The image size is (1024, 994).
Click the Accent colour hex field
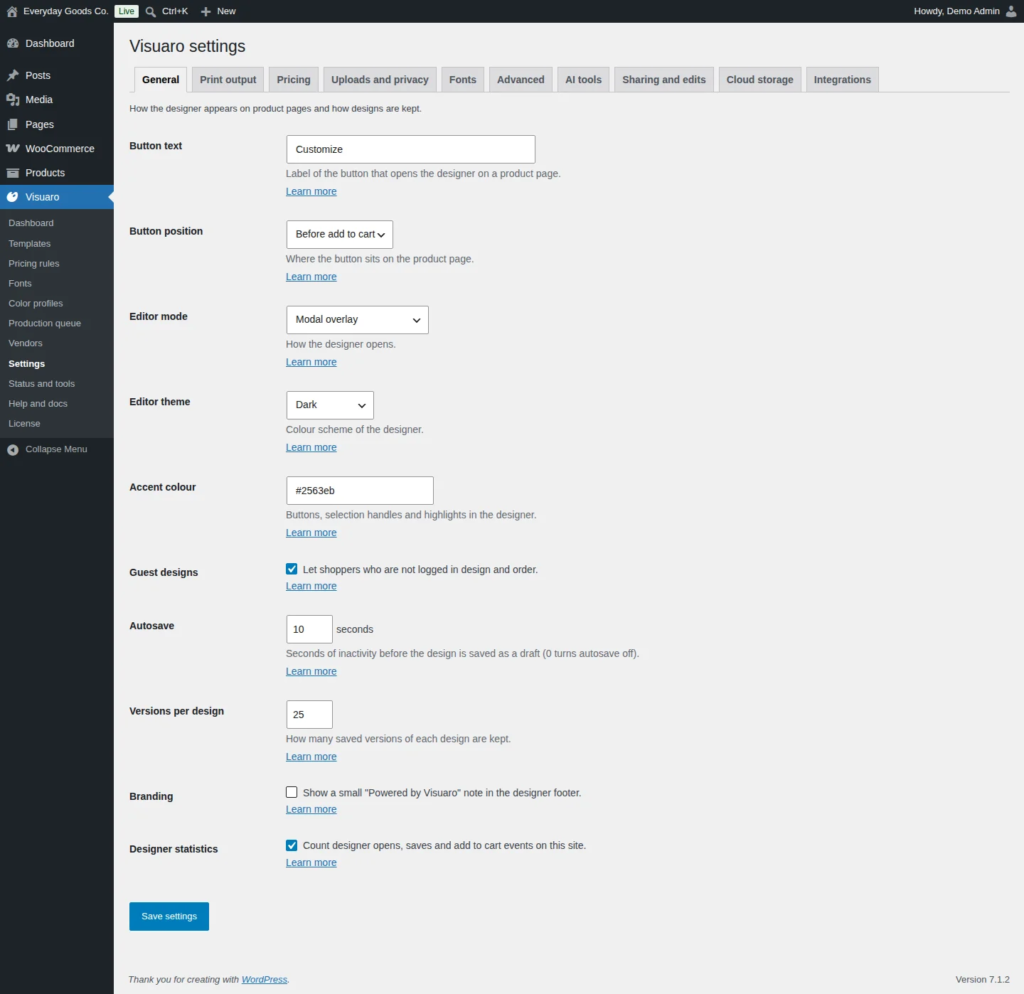360,490
